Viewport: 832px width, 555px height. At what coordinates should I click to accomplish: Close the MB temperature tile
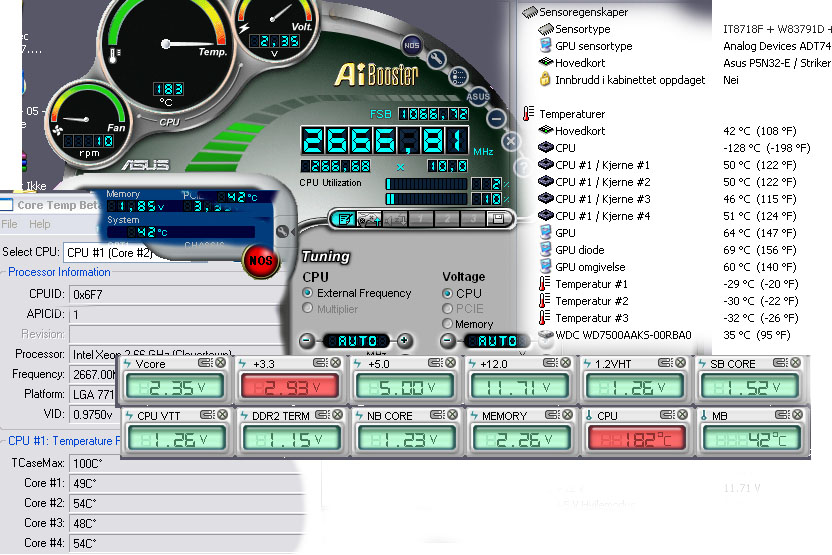pos(797,414)
